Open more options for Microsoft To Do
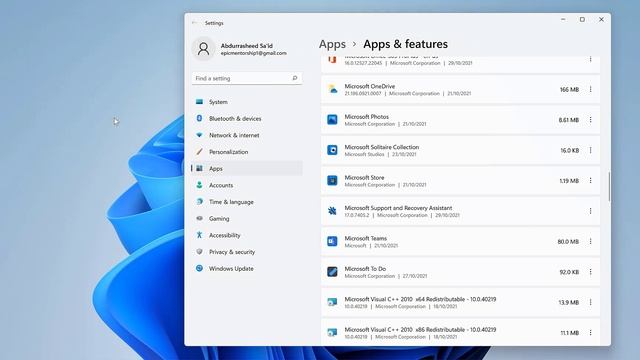640x360 pixels. coord(590,272)
